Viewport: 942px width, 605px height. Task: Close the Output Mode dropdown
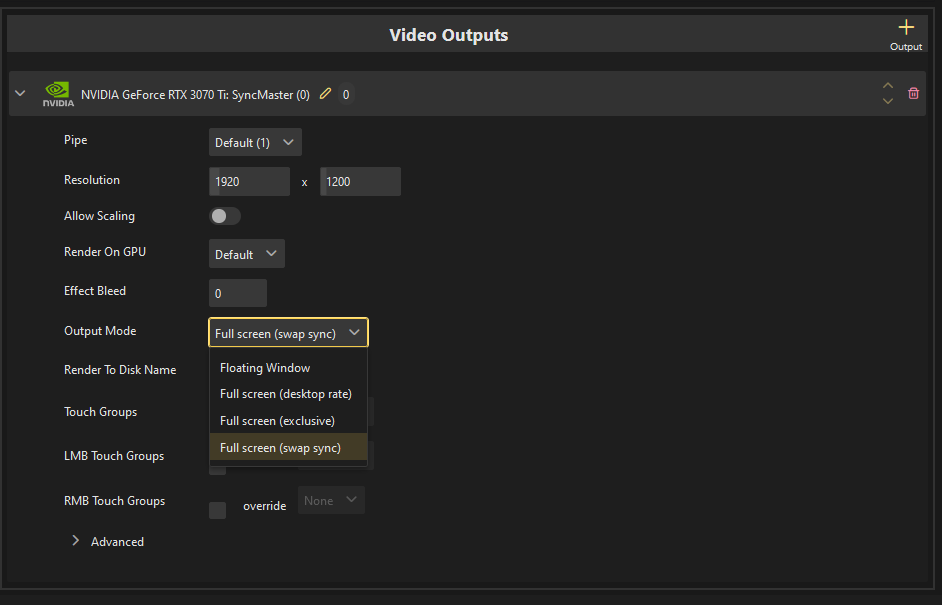(x=288, y=333)
